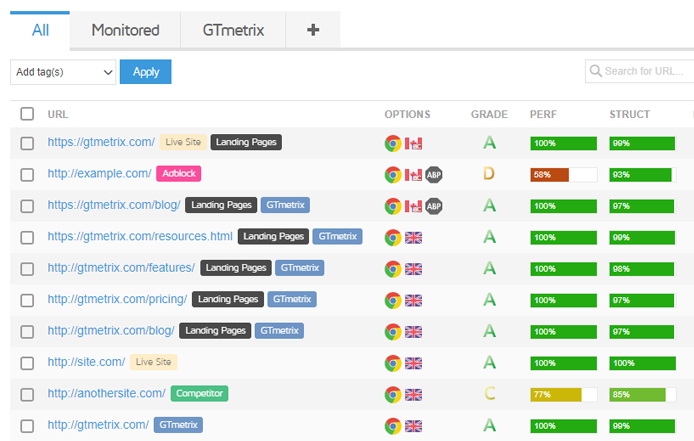
Task: Check the example.com row checkbox
Action: [x=27, y=175]
